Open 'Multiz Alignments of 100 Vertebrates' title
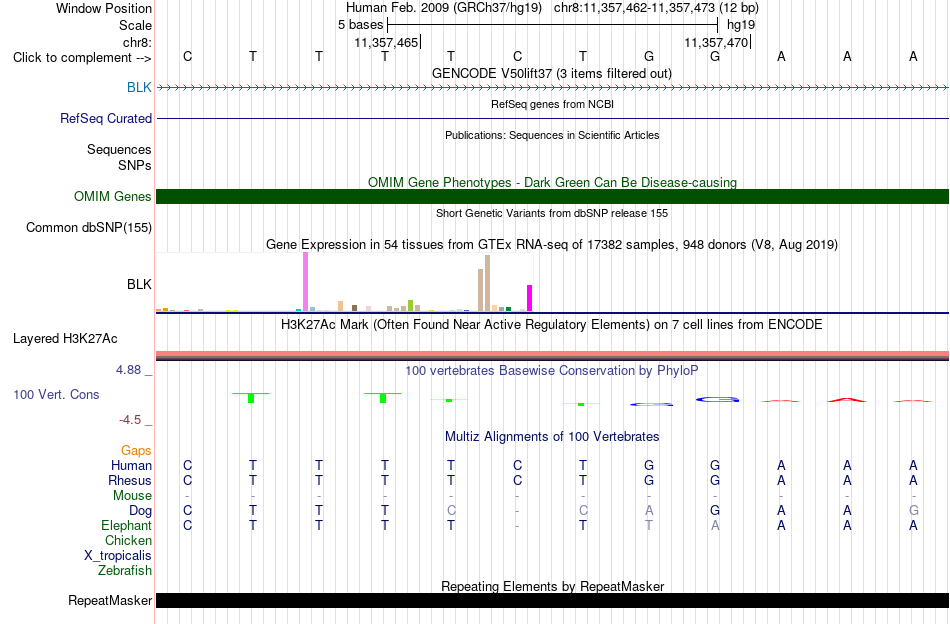 (x=552, y=437)
